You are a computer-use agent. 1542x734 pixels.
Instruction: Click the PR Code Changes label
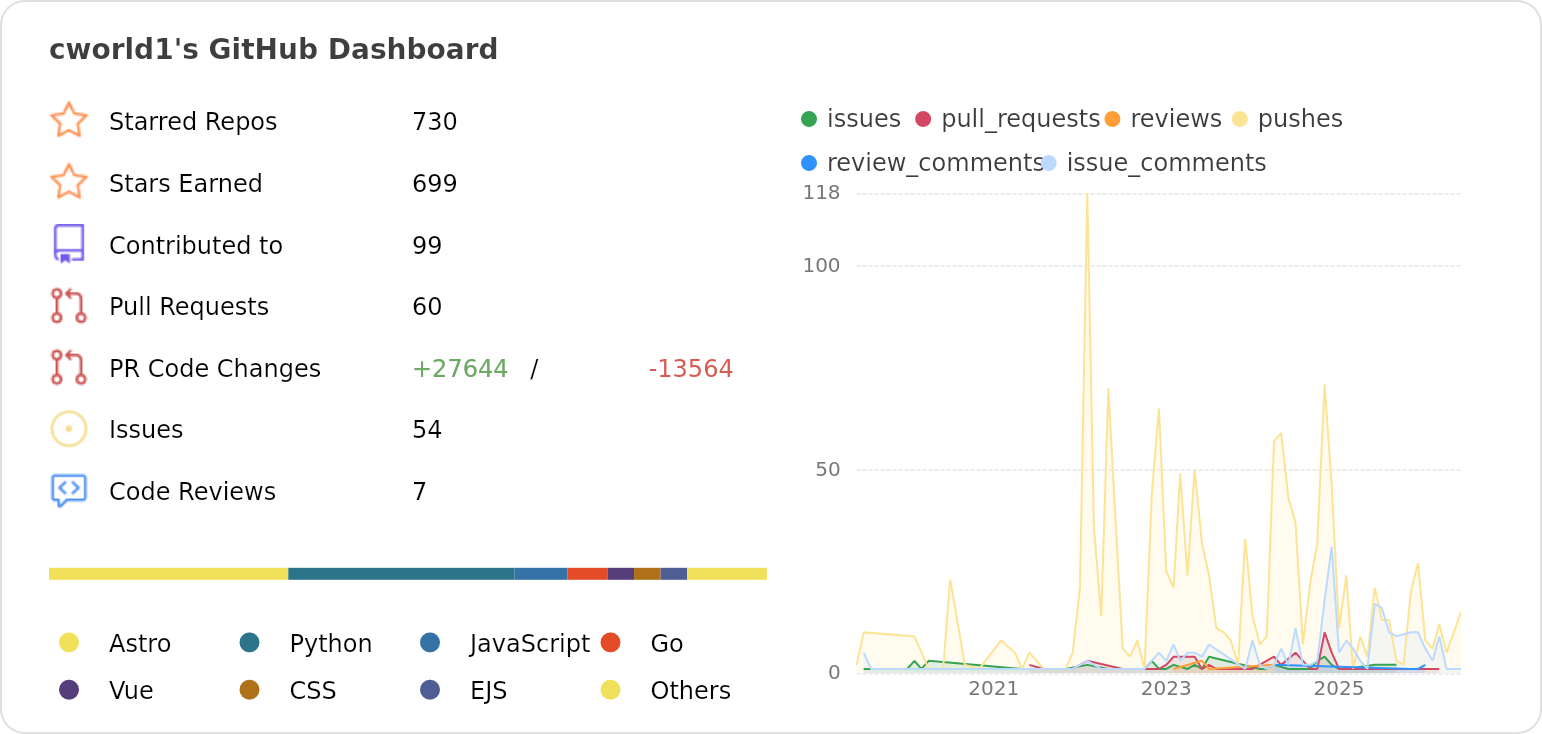tap(215, 369)
